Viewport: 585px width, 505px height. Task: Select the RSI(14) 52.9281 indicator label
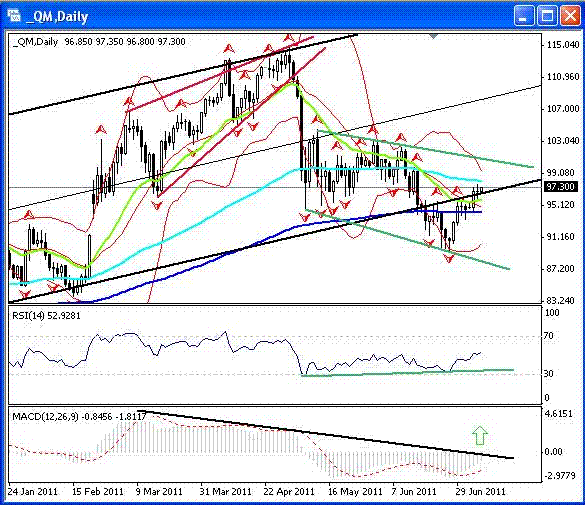[x=46, y=316]
